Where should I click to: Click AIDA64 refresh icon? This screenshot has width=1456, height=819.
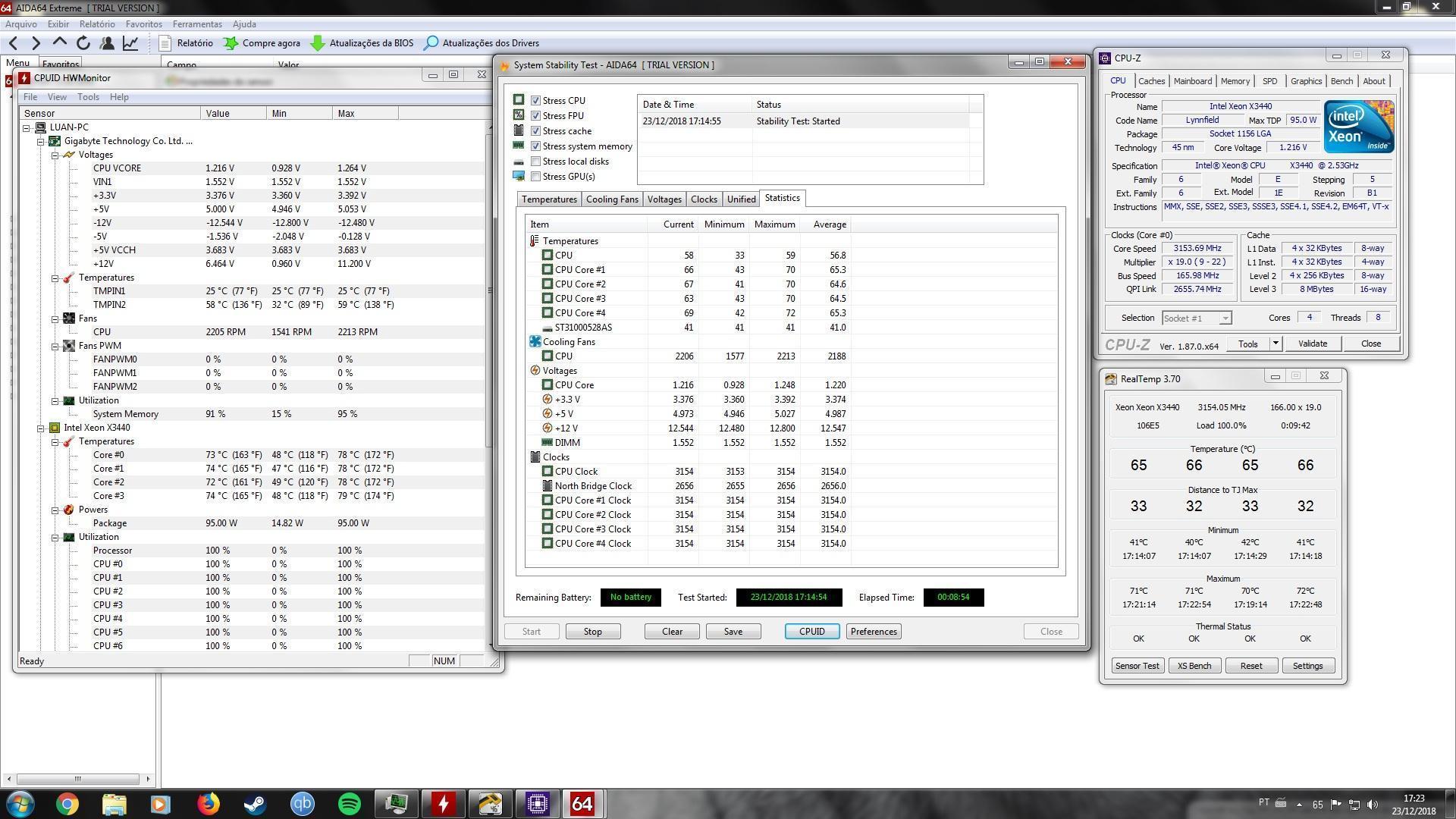click(83, 43)
